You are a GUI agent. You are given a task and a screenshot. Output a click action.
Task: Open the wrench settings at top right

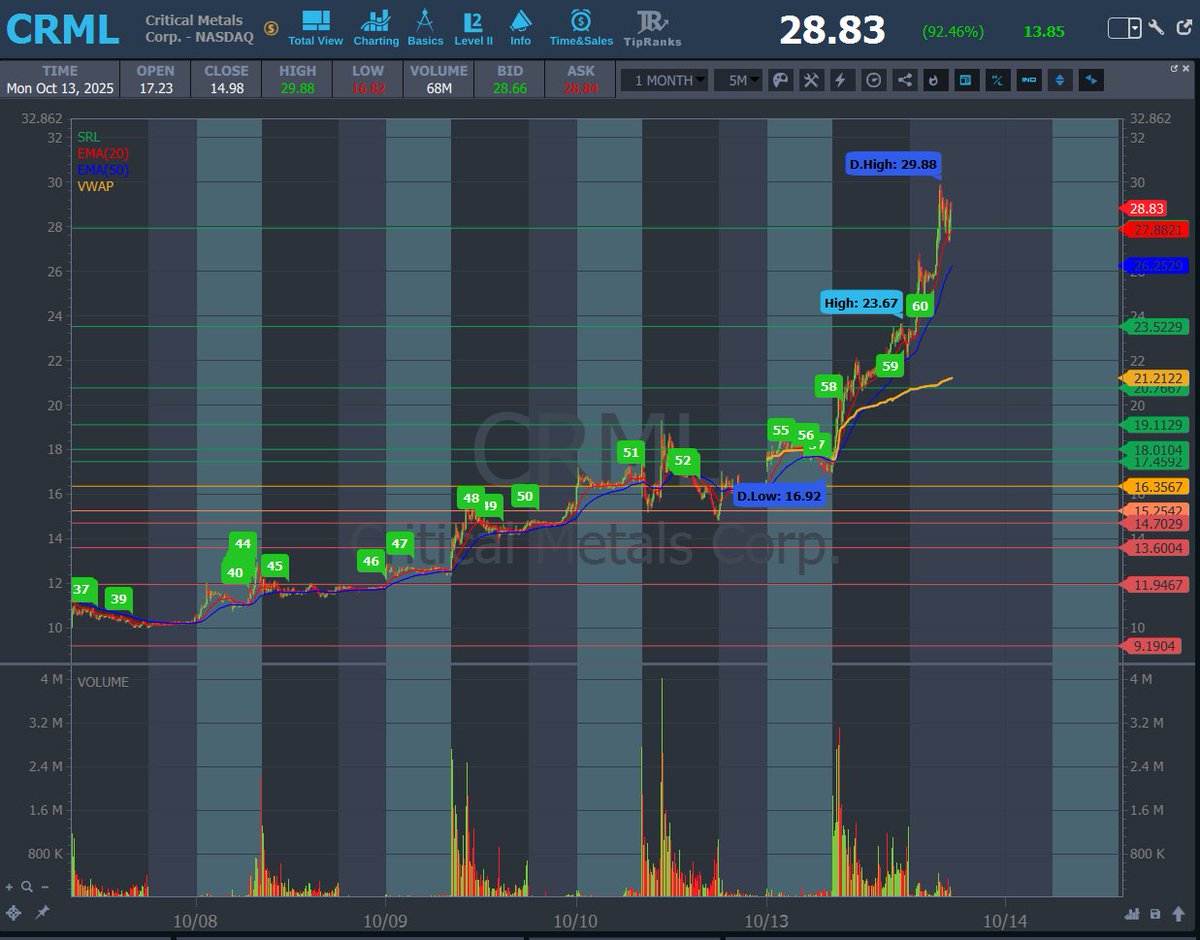pos(1157,28)
